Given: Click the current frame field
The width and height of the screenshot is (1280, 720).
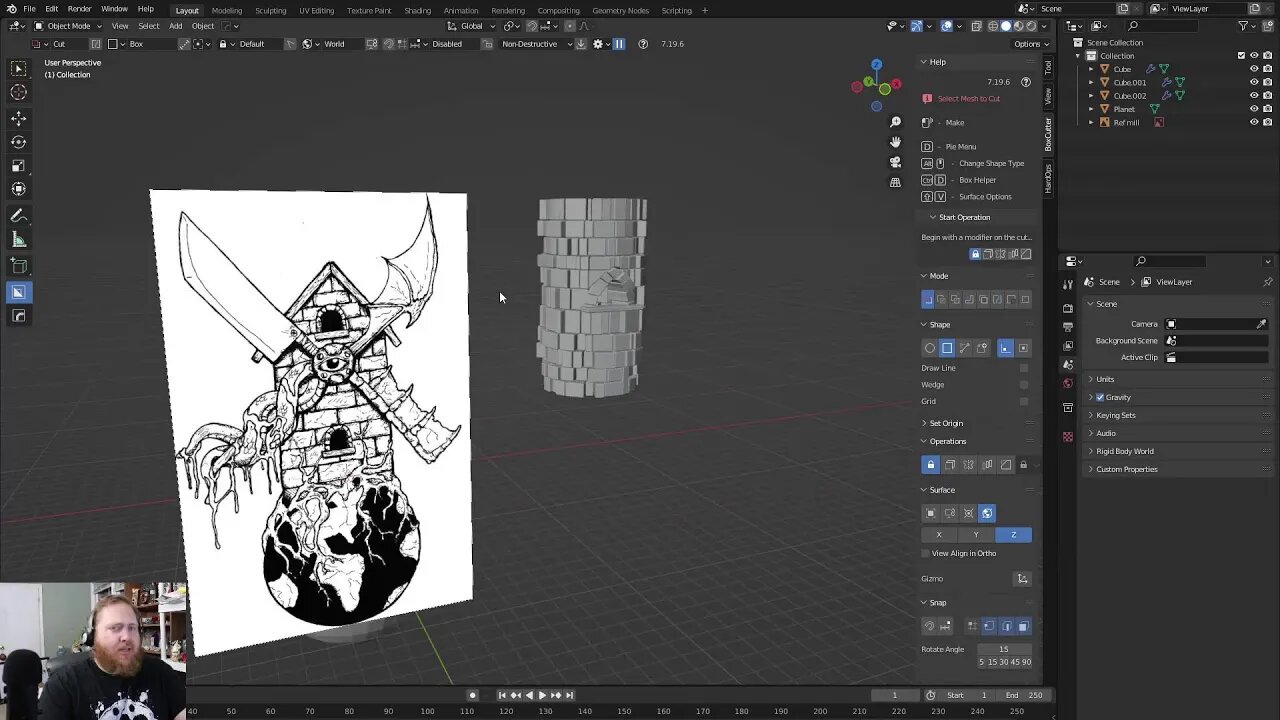Looking at the screenshot, I should tap(894, 695).
